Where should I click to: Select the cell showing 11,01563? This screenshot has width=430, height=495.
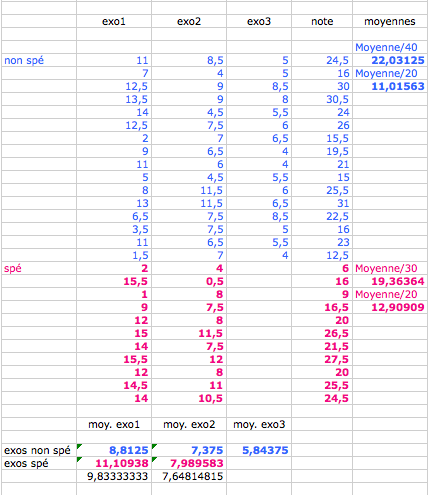click(x=390, y=86)
